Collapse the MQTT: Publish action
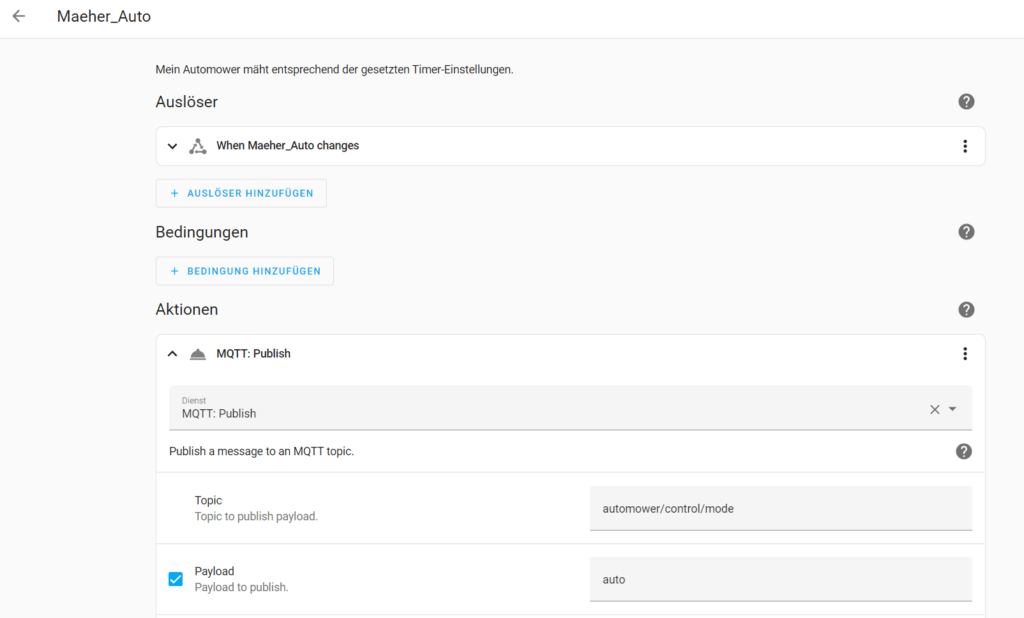 (172, 354)
